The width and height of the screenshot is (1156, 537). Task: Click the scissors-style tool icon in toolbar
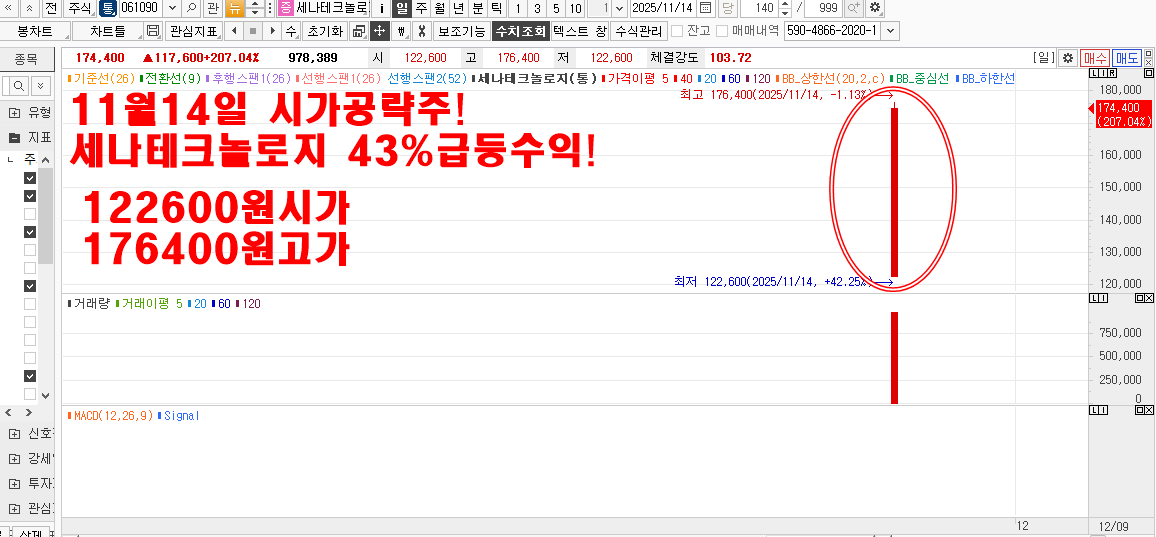(422, 31)
